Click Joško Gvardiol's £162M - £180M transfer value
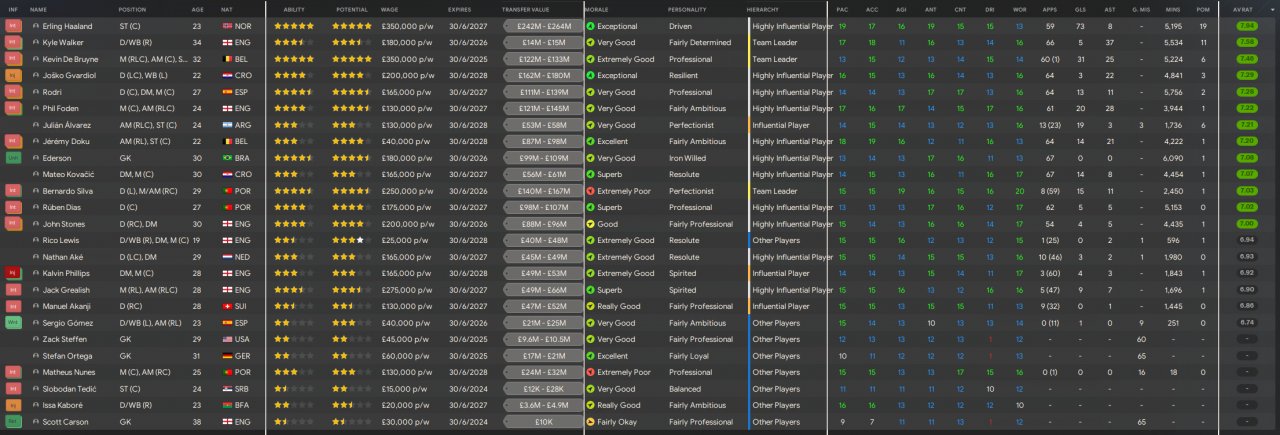 click(544, 75)
